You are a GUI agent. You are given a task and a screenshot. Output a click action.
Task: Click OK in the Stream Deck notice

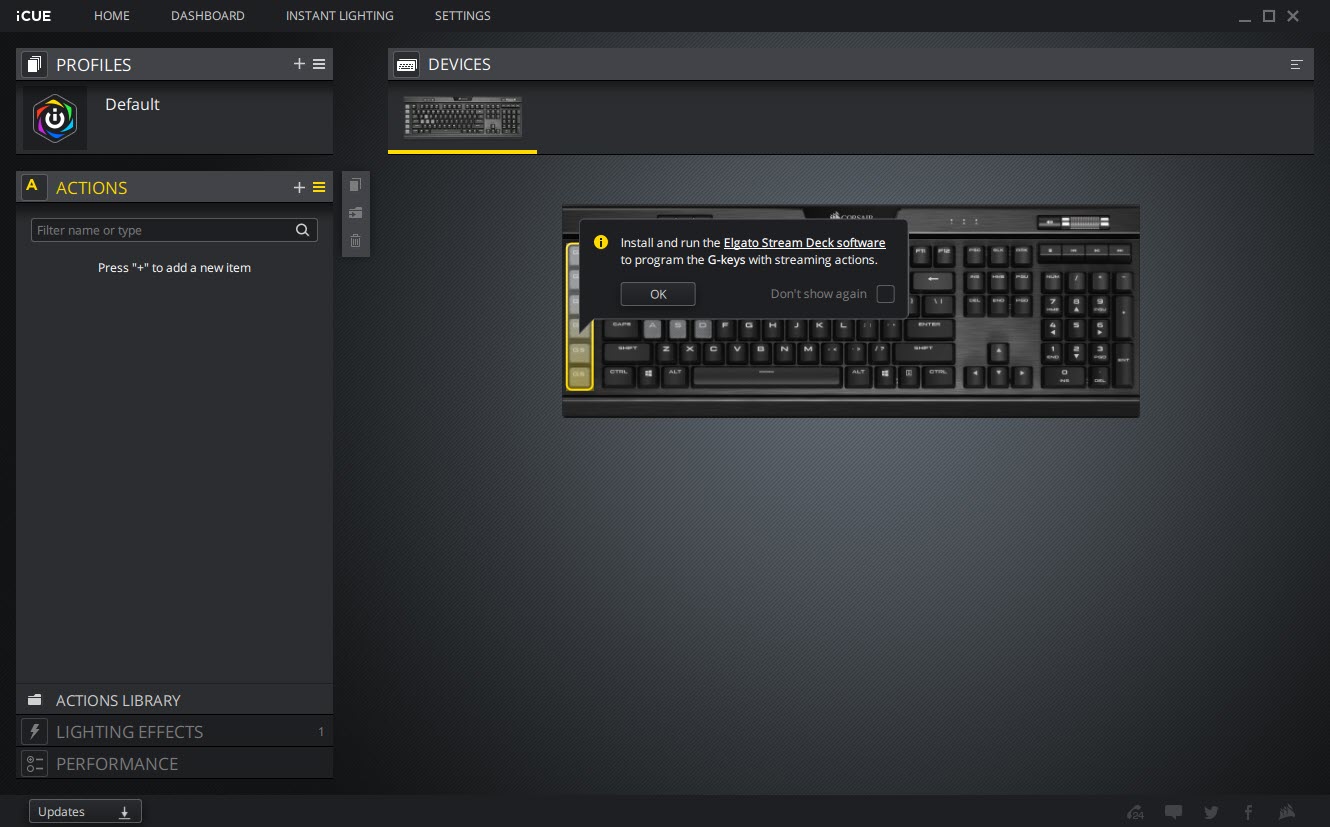658,294
